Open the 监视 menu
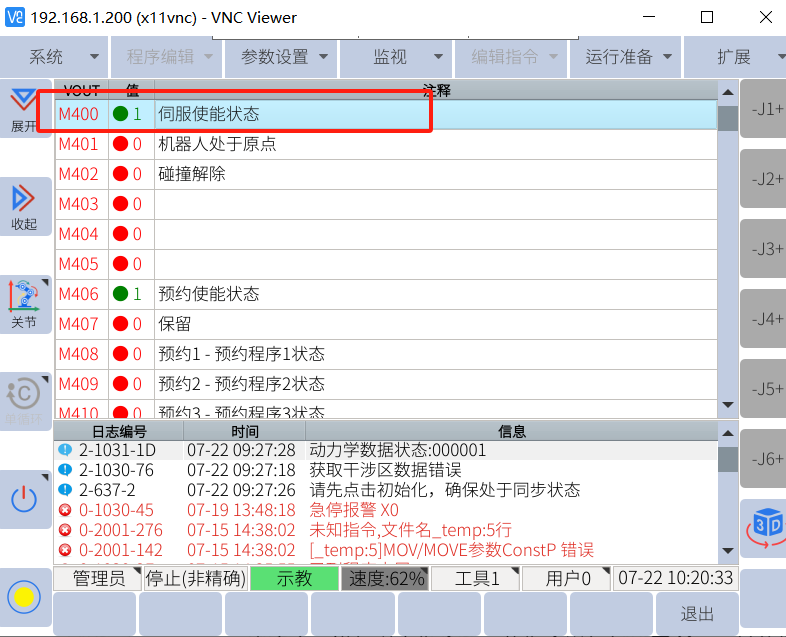The width and height of the screenshot is (786, 637). (397, 57)
